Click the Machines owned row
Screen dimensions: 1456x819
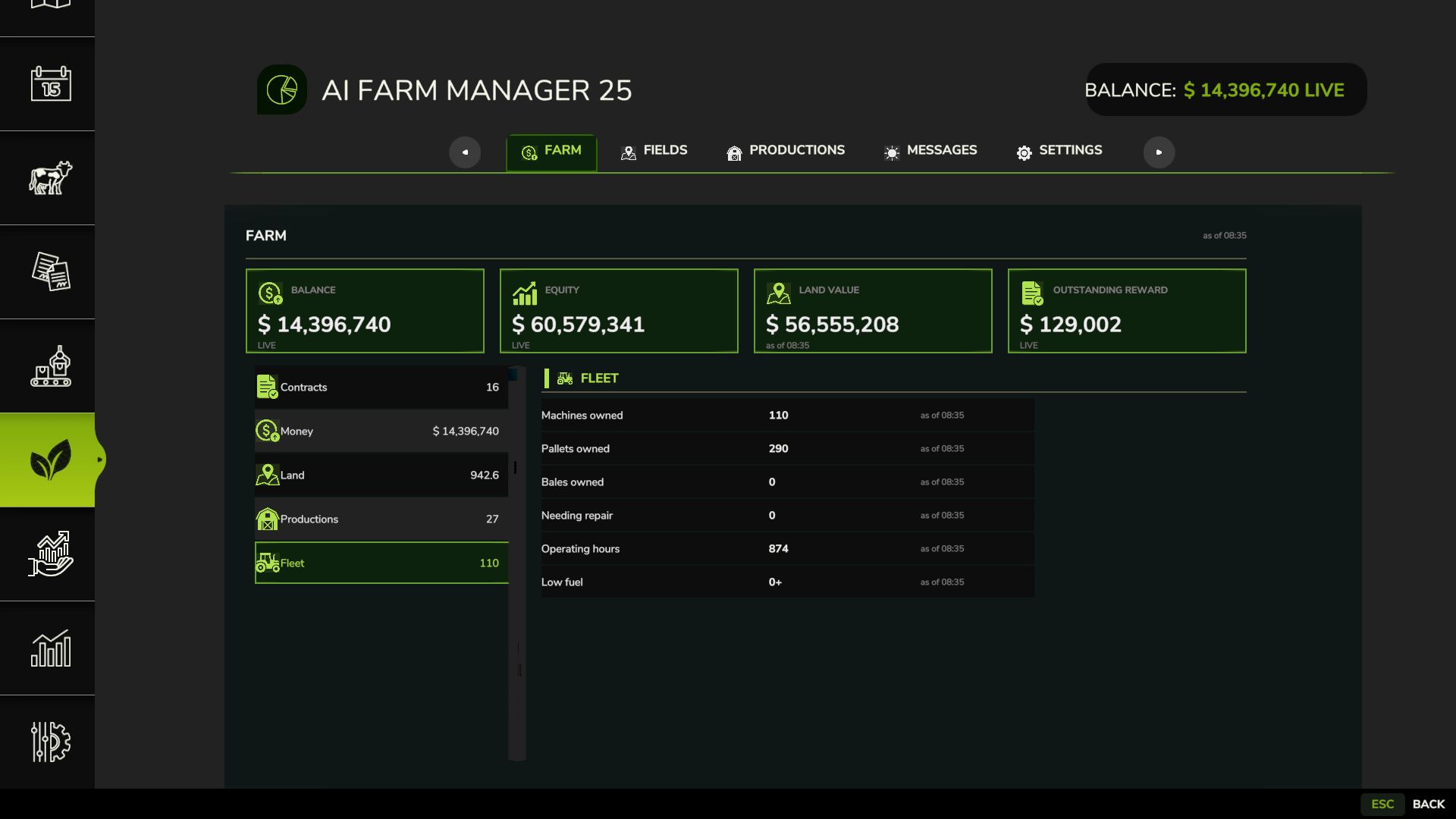(787, 416)
